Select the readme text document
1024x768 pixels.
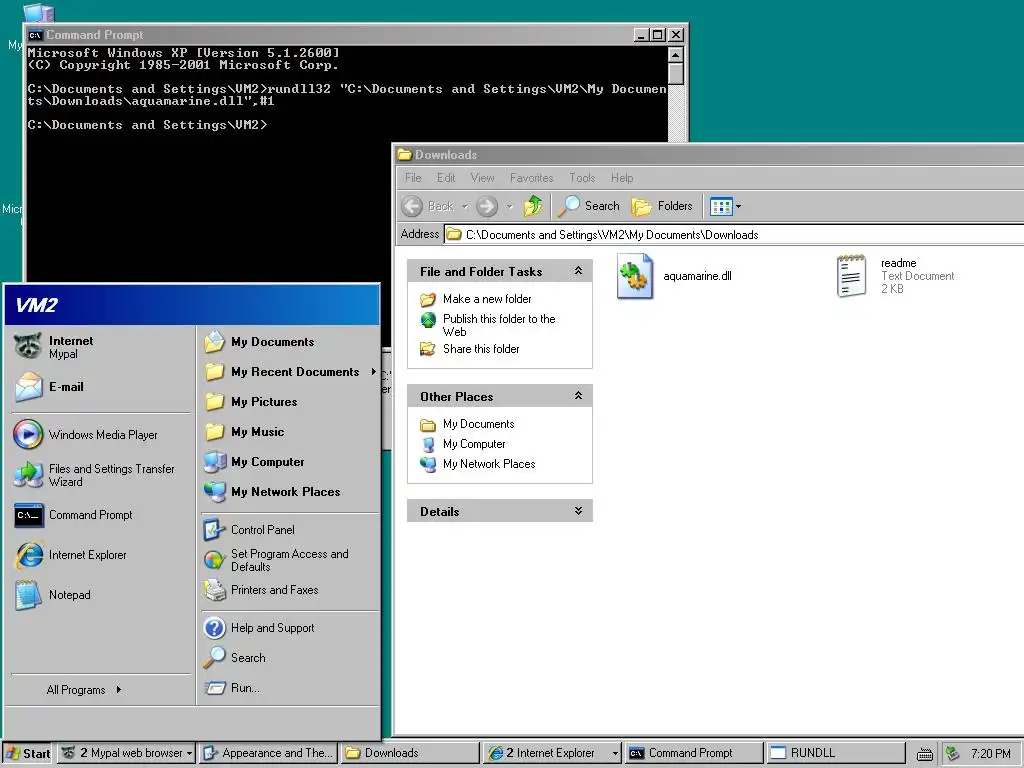click(895, 276)
